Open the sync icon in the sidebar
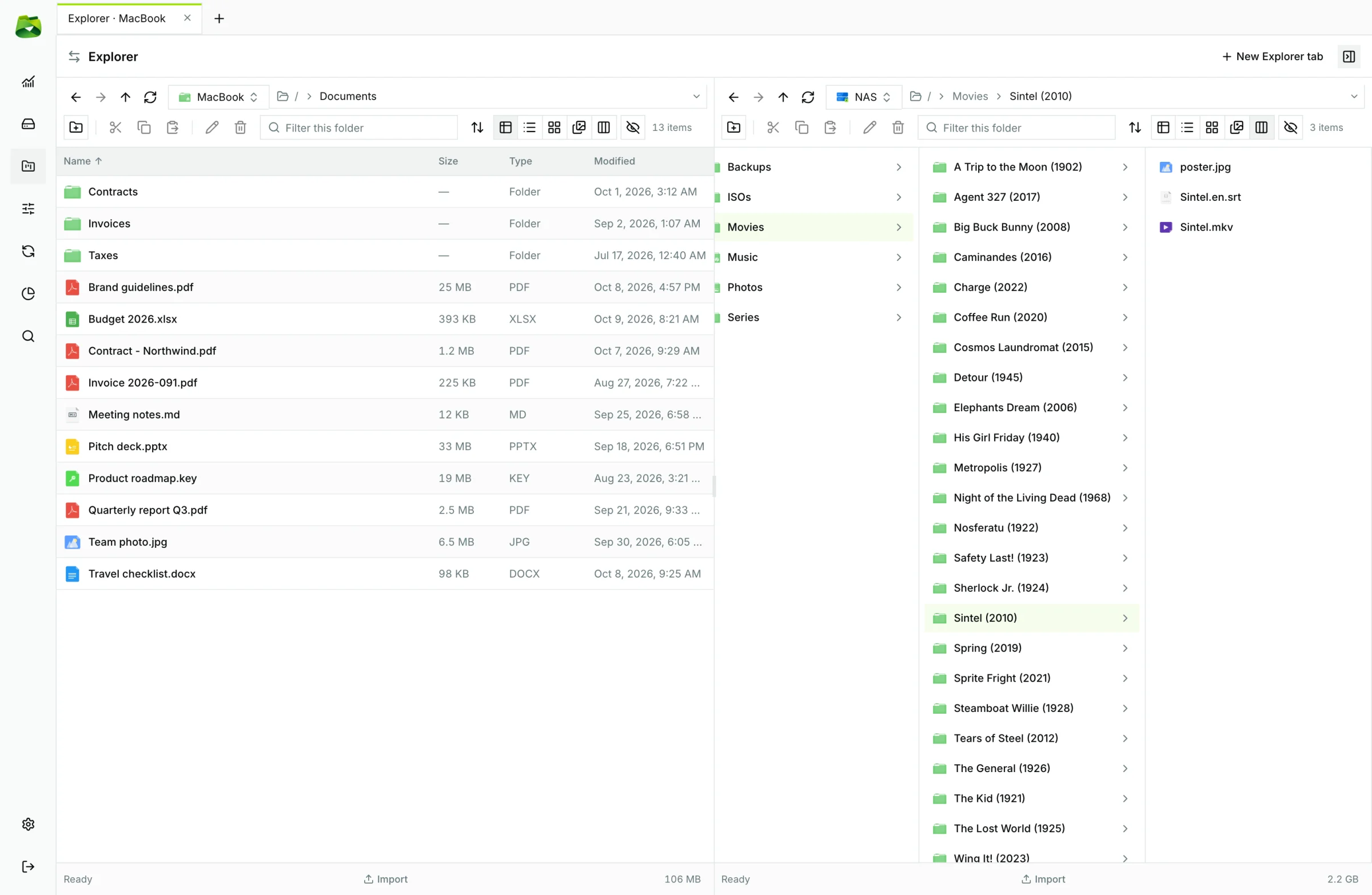The image size is (1372, 895). [x=27, y=251]
